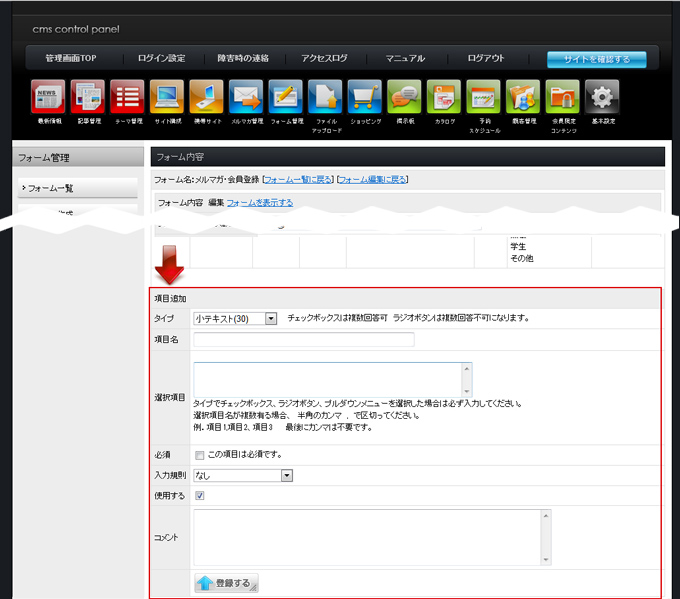The height and width of the screenshot is (599, 680).
Task: Check the この項目は必須です checkbox
Action: click(200, 455)
